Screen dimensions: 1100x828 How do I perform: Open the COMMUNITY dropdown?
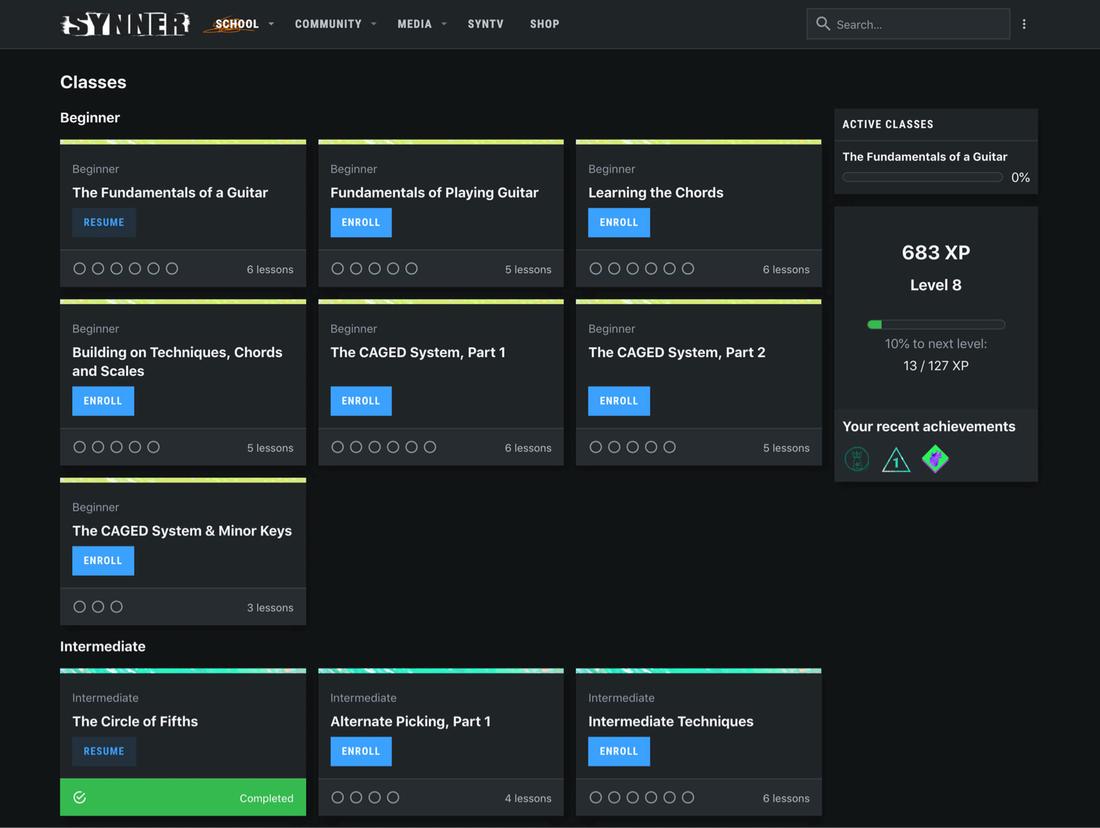pyautogui.click(x=328, y=23)
